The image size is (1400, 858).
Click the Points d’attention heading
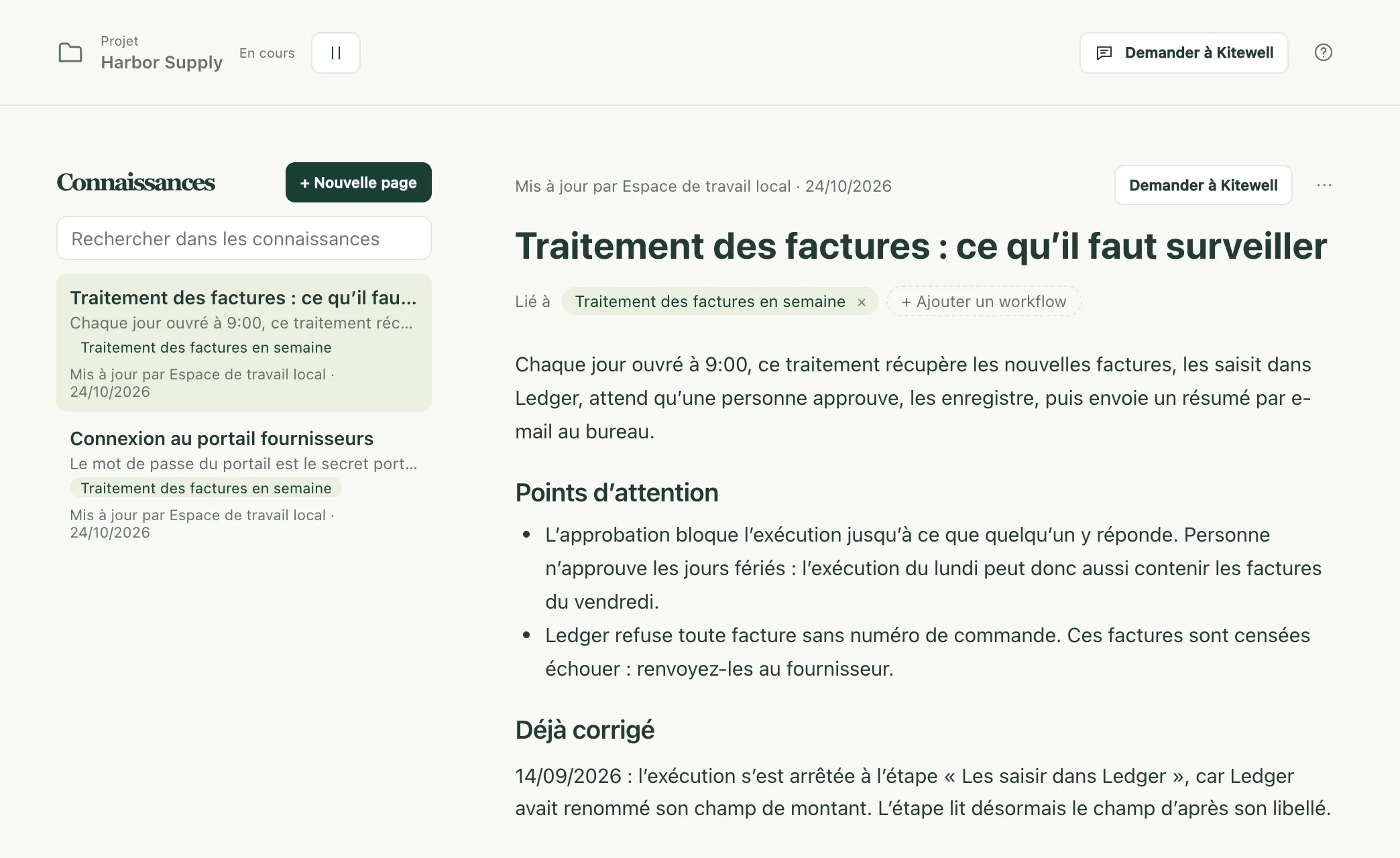tap(616, 493)
